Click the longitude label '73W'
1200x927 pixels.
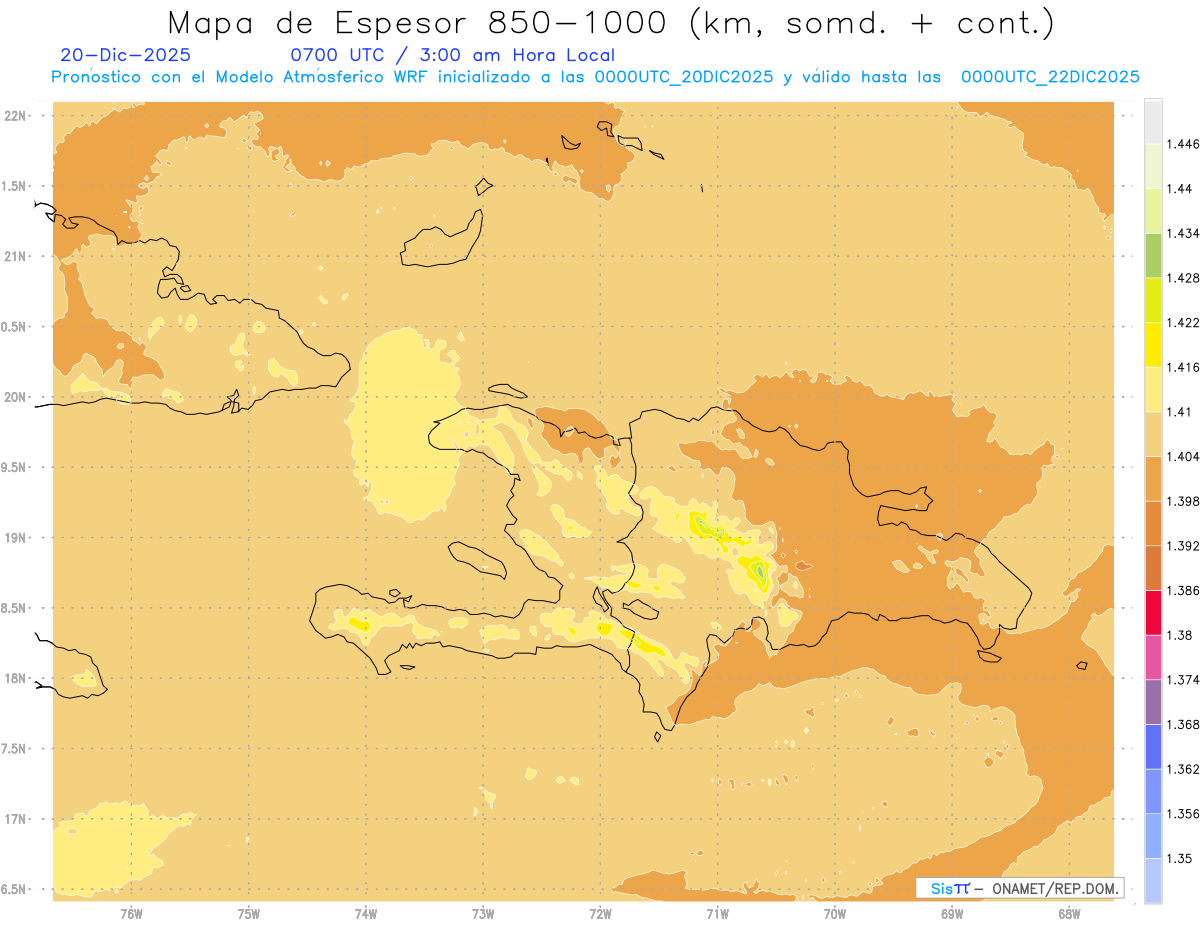pyautogui.click(x=483, y=914)
